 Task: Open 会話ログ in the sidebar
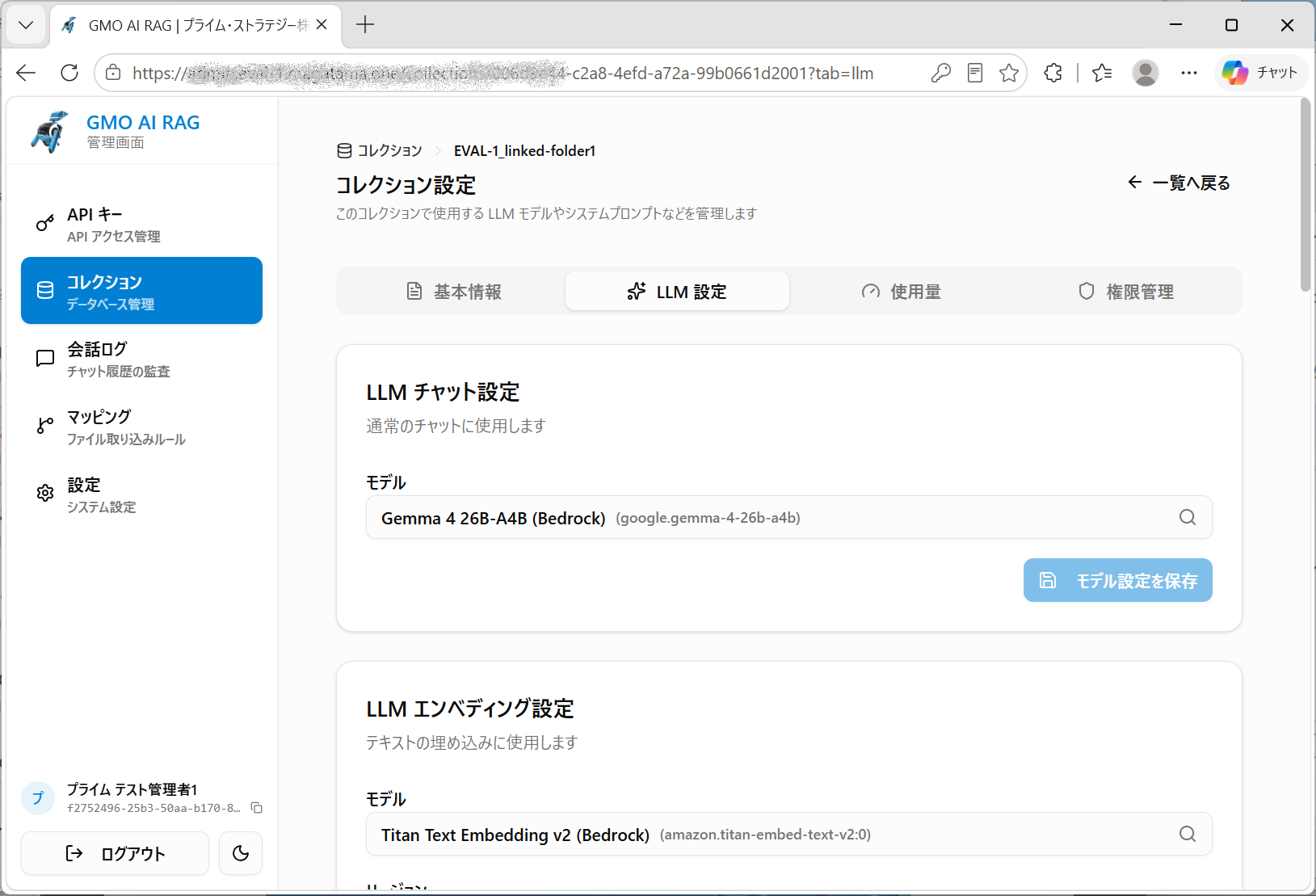click(141, 359)
